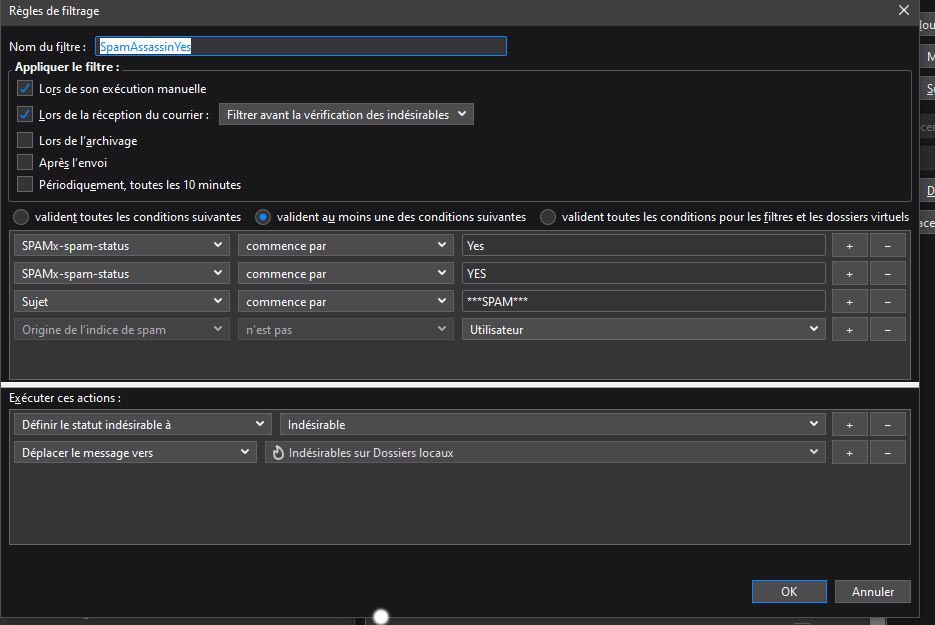The width and height of the screenshot is (935, 625).
Task: Remove the 'Déplacer le message vers' action
Action: pyautogui.click(x=887, y=453)
